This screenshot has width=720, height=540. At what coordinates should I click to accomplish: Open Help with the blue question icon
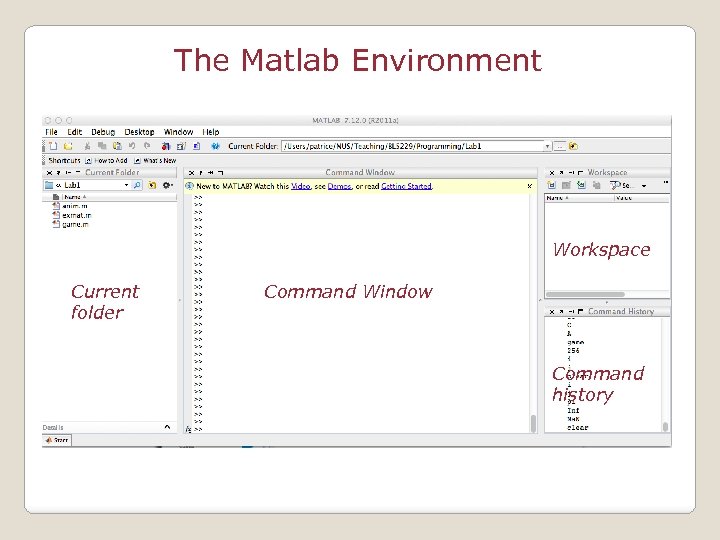[215, 146]
